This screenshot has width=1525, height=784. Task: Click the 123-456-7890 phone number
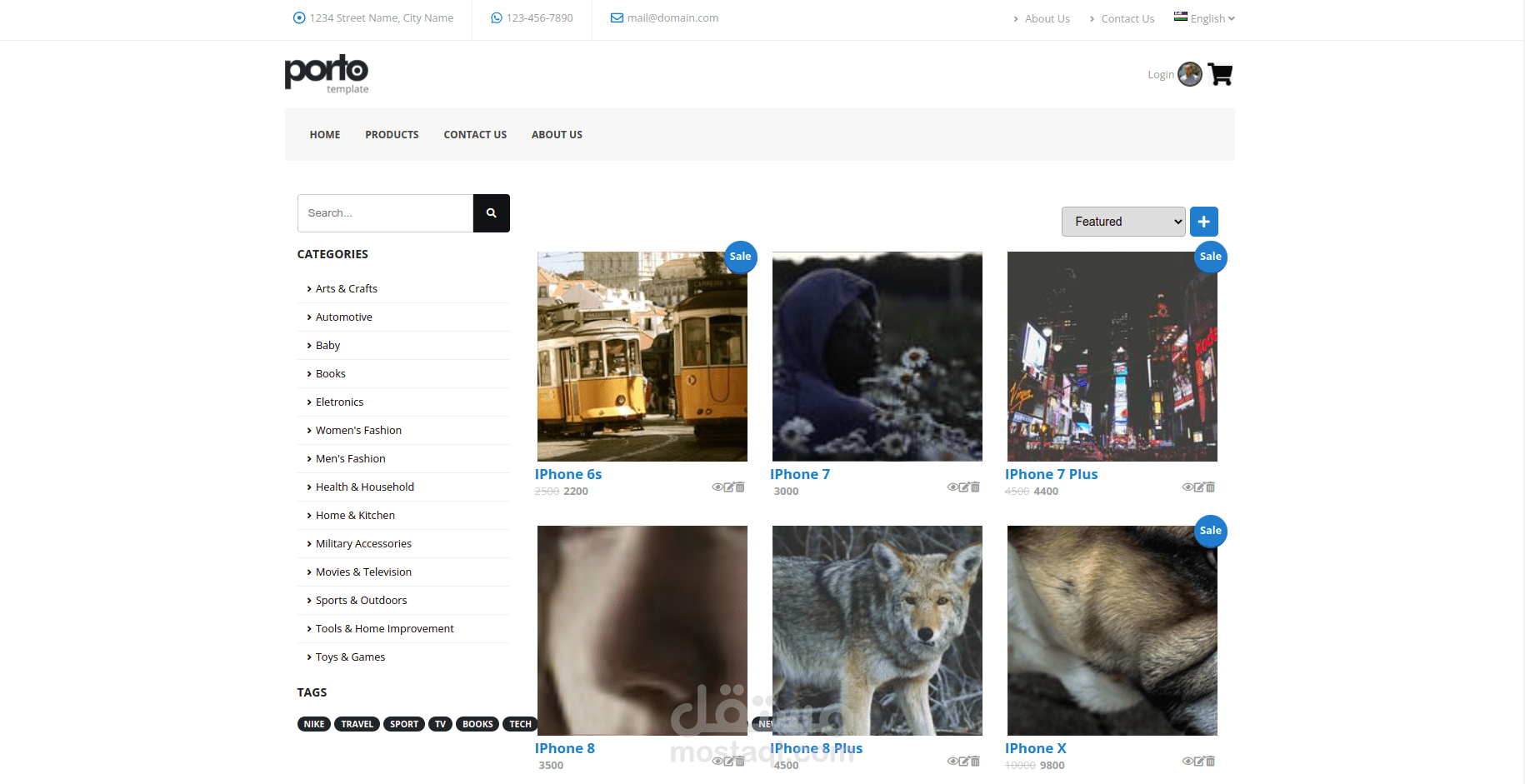pyautogui.click(x=539, y=17)
